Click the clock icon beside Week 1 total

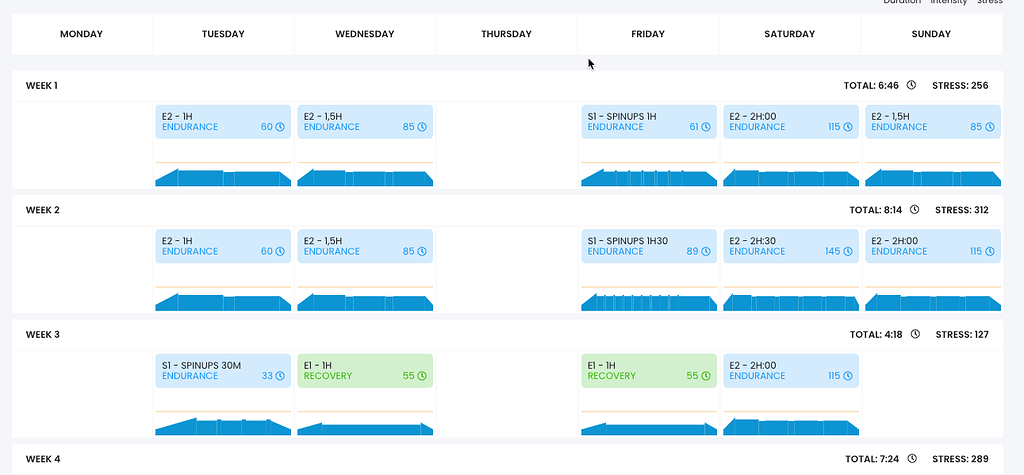point(911,85)
